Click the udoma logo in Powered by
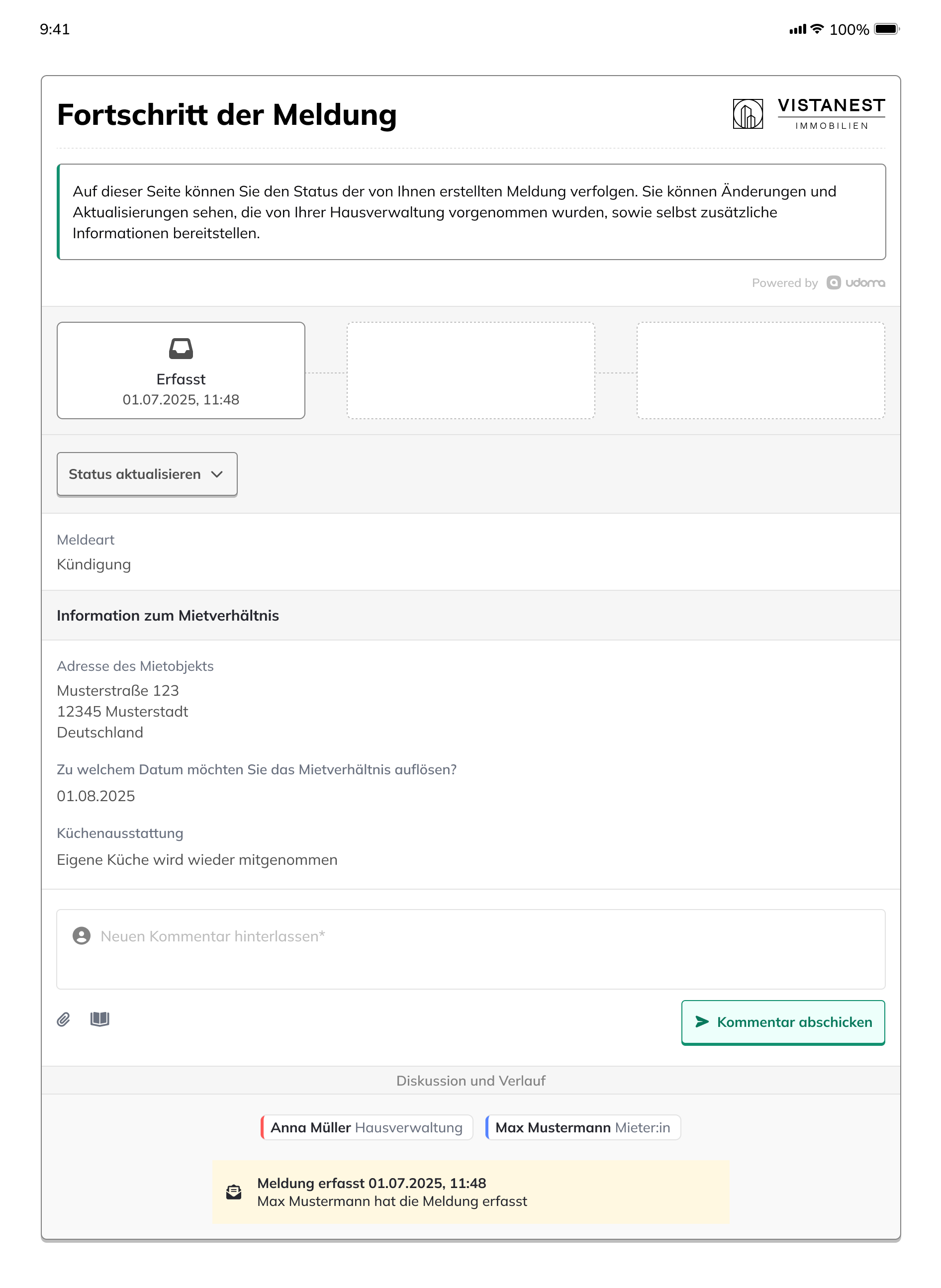This screenshot has width=941, height=1288. (855, 283)
